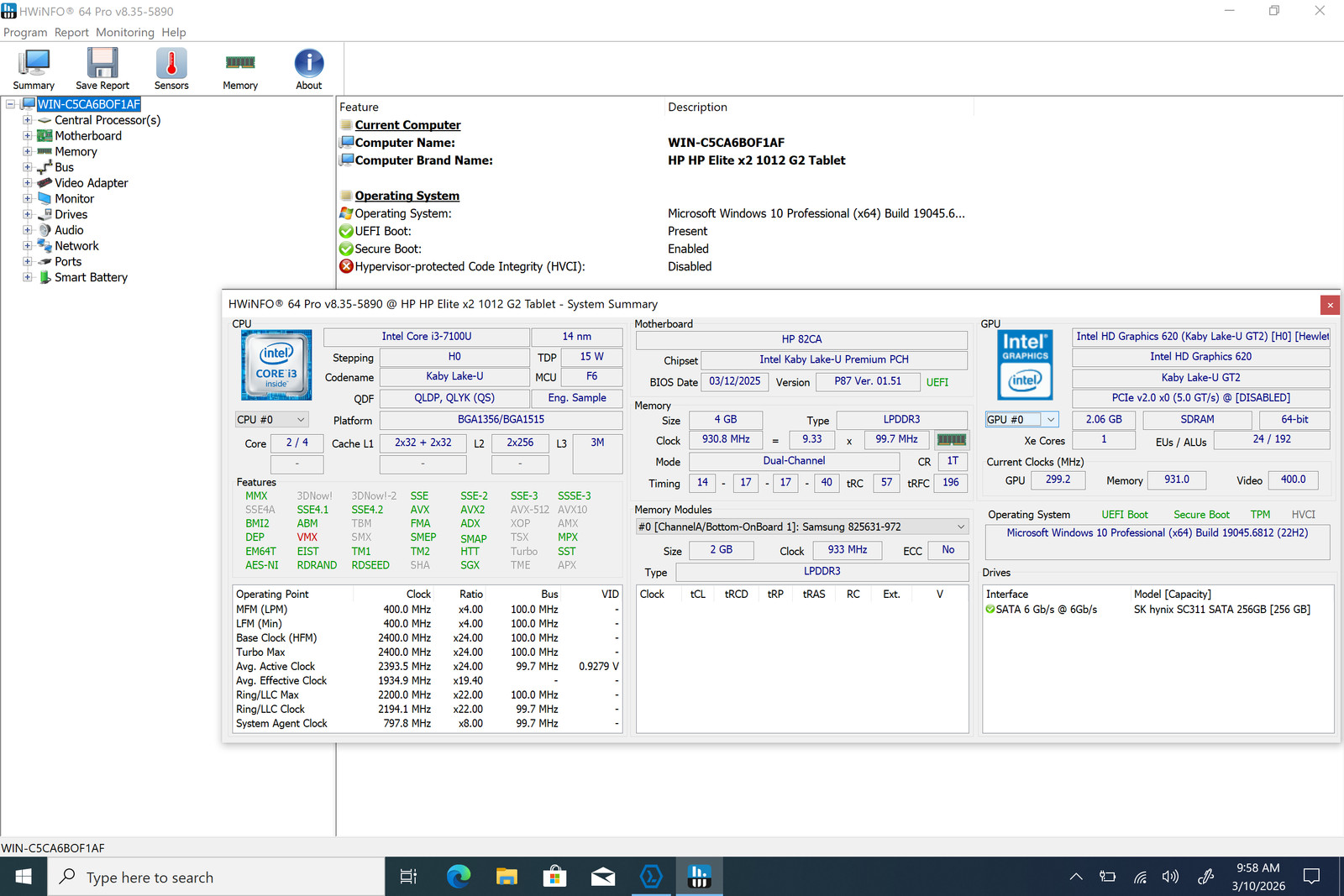Open File Explorer from taskbar

pyautogui.click(x=507, y=877)
